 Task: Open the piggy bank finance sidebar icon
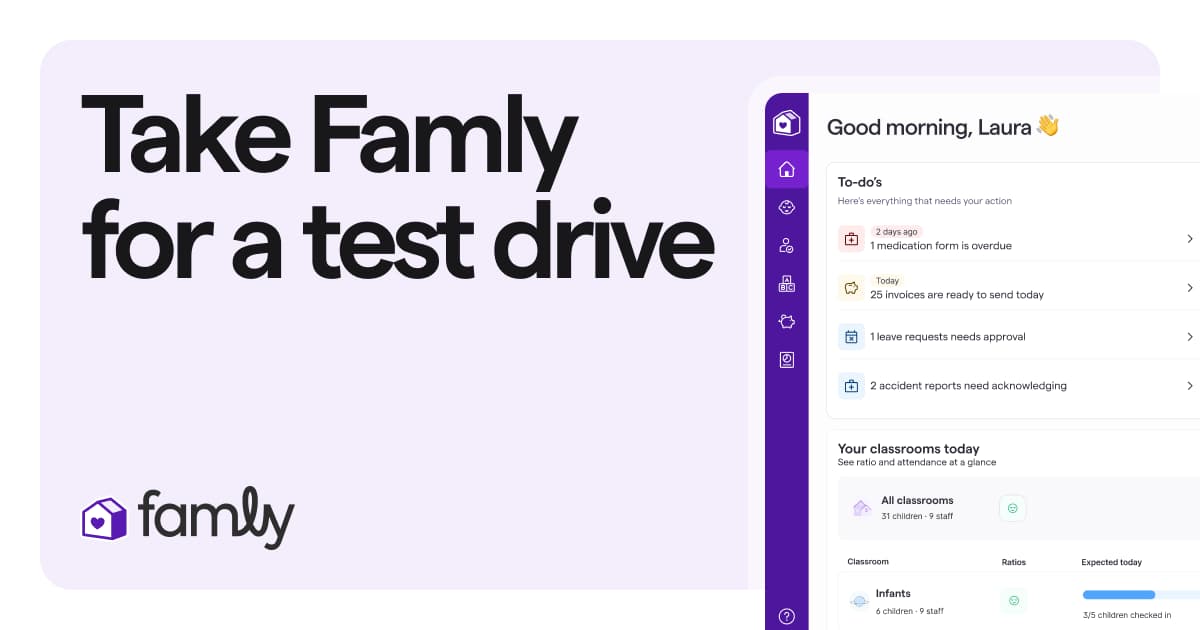786,322
